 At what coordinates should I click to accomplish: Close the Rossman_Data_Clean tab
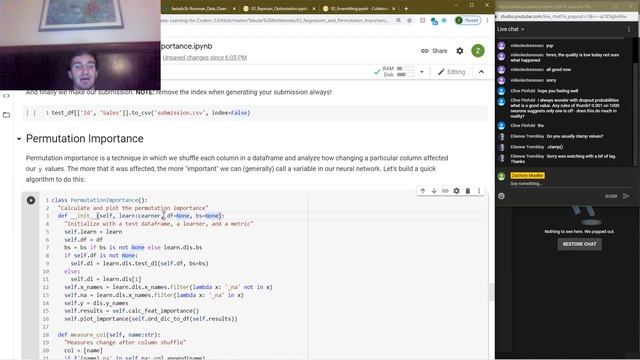point(234,8)
